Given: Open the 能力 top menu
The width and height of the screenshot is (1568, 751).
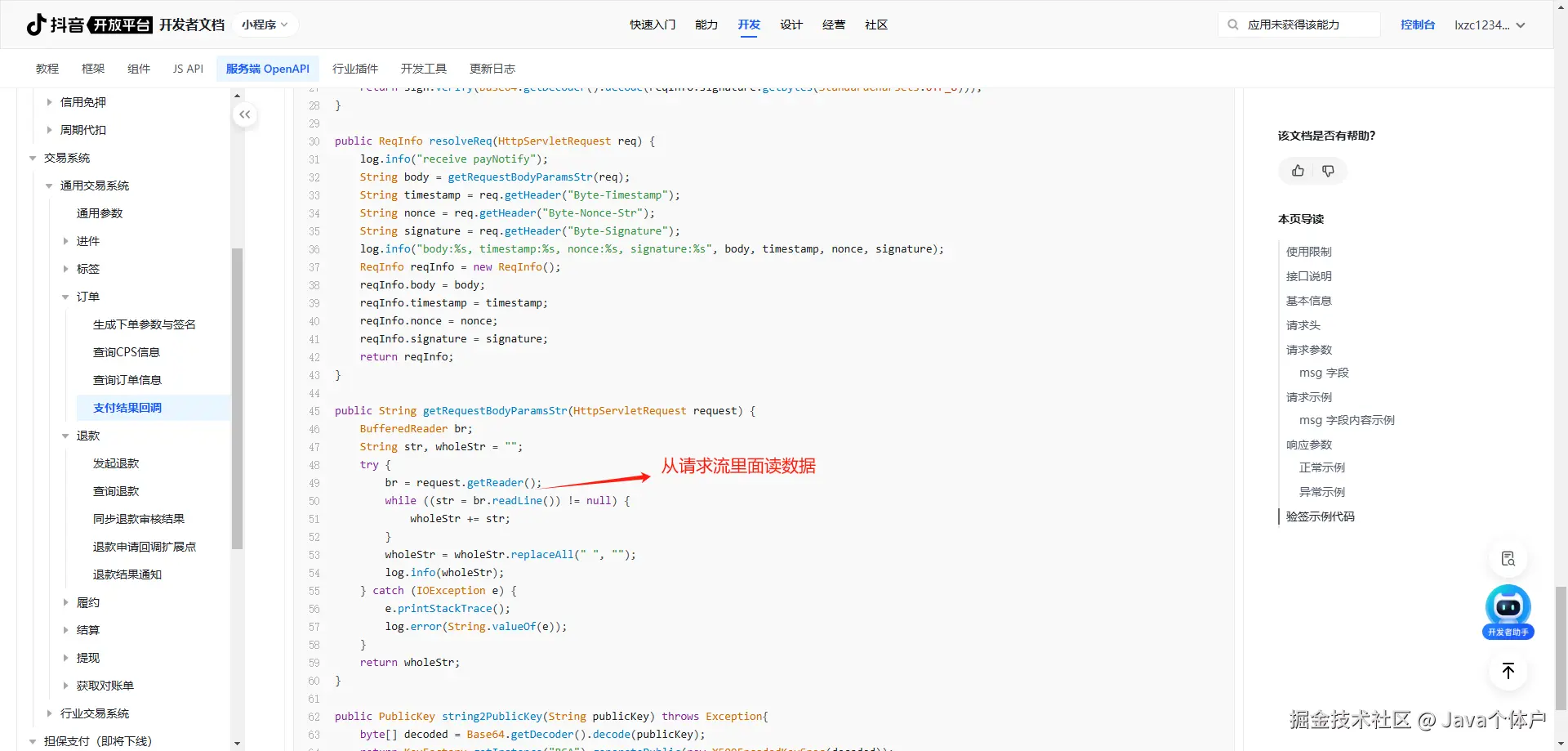Looking at the screenshot, I should (706, 25).
